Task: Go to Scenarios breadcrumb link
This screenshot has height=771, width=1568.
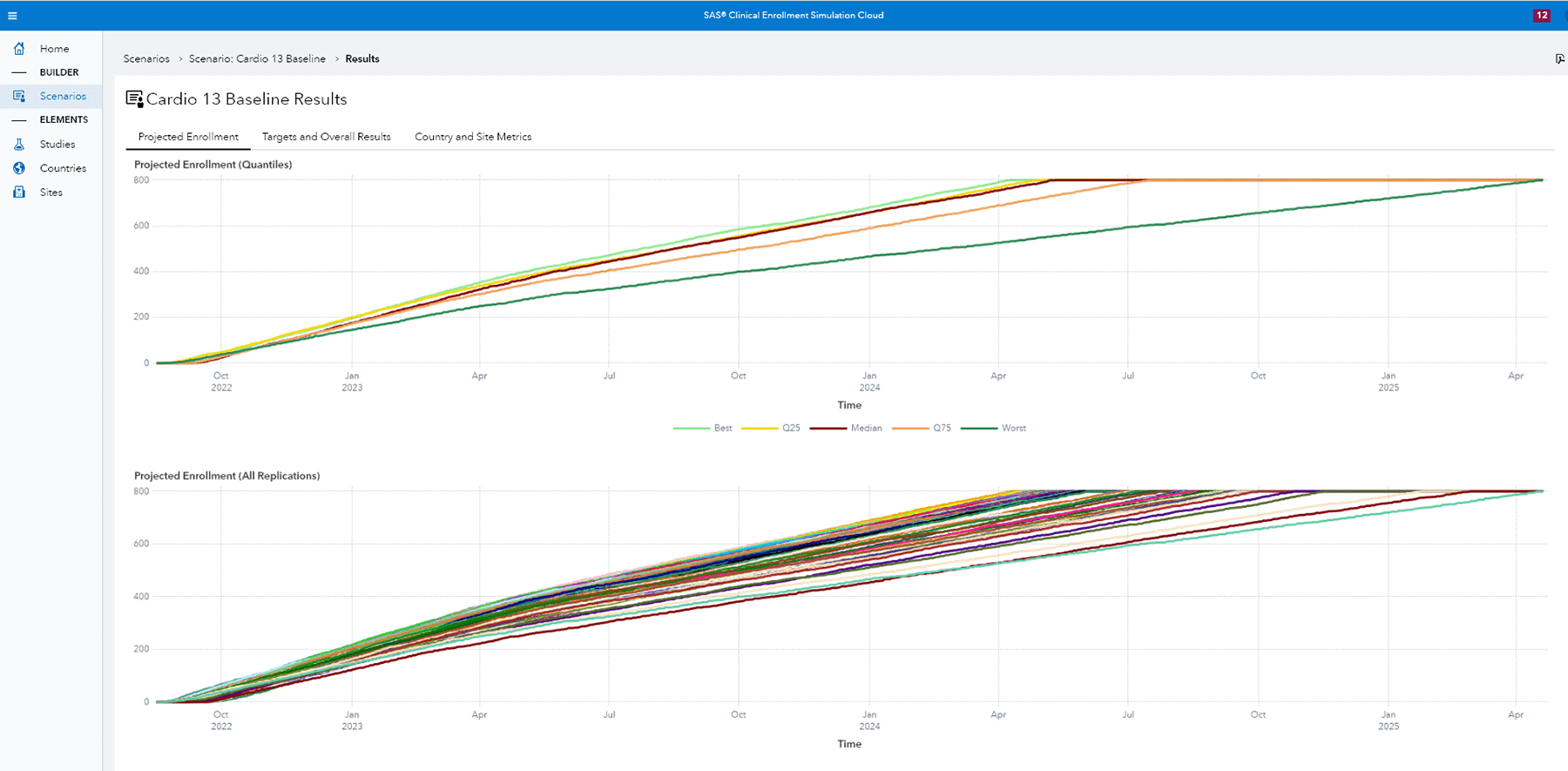Action: 146,59
